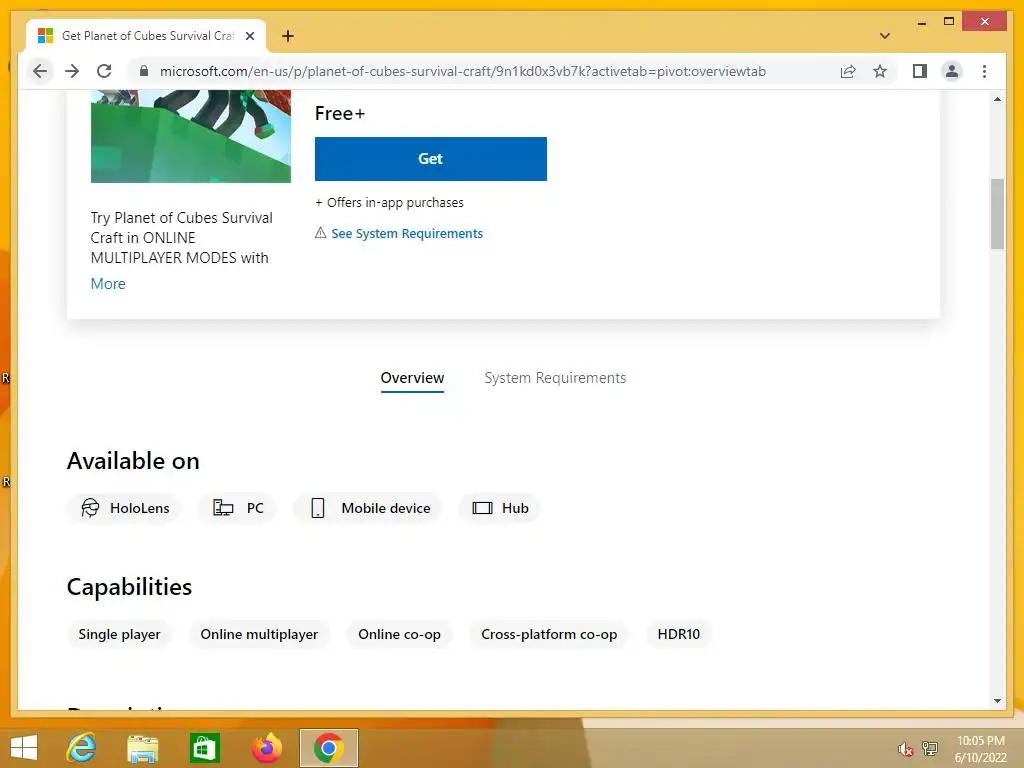
Task: Open File Explorer from taskbar
Action: (142, 748)
